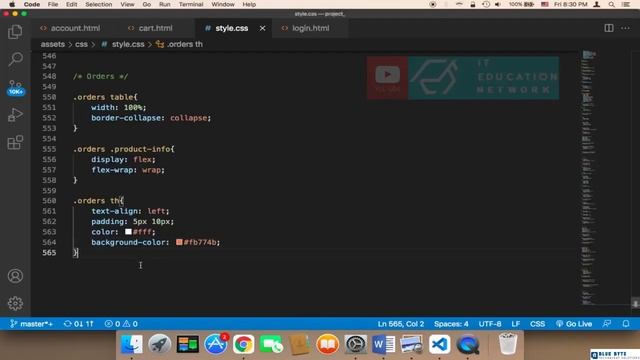Open notifications bell in status bar

(x=626, y=324)
